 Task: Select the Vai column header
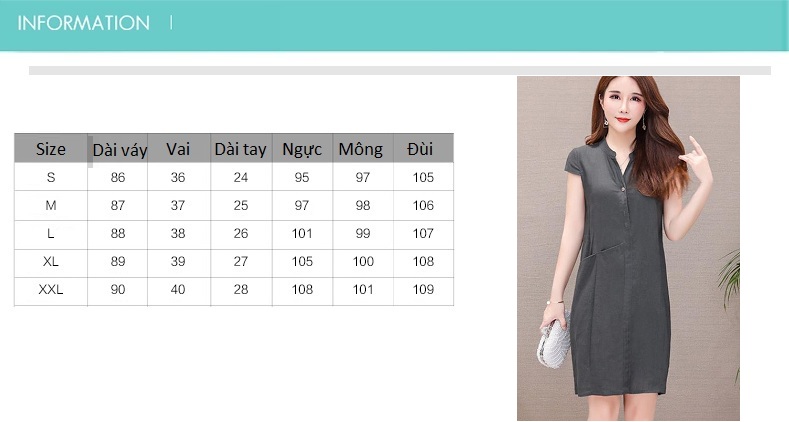click(x=178, y=149)
